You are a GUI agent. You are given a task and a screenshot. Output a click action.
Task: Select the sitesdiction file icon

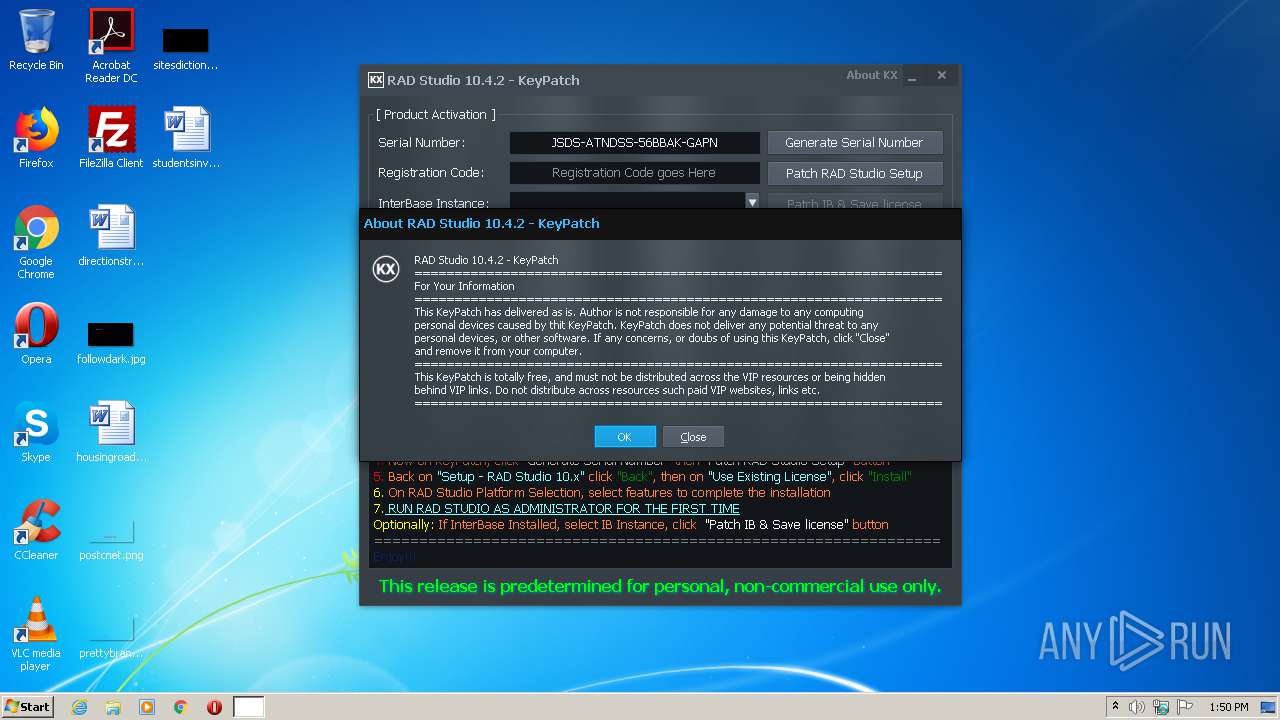point(186,48)
